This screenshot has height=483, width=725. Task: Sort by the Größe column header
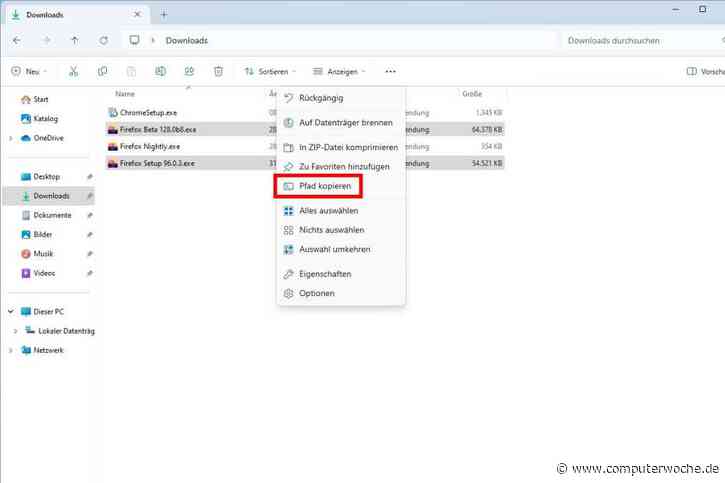(472, 94)
